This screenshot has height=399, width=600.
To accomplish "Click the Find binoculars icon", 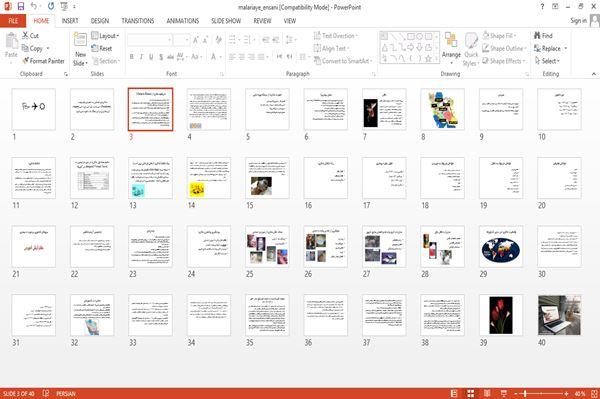I will (x=537, y=35).
